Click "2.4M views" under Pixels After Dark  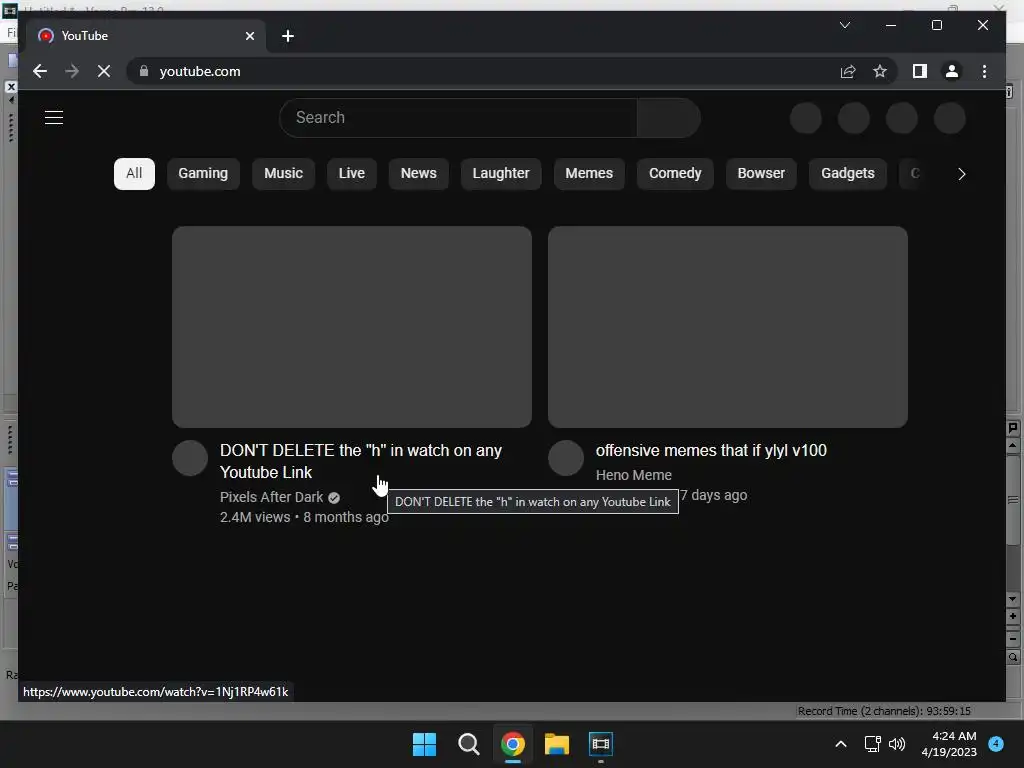tap(255, 517)
